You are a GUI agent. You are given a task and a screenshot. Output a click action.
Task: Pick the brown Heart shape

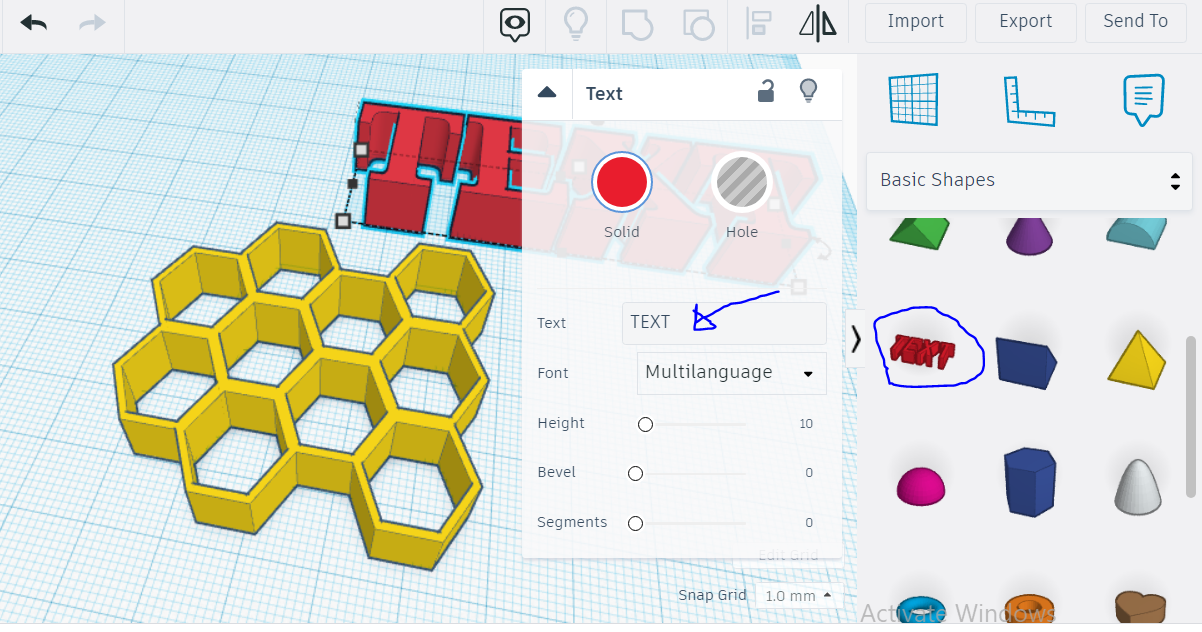click(1140, 606)
